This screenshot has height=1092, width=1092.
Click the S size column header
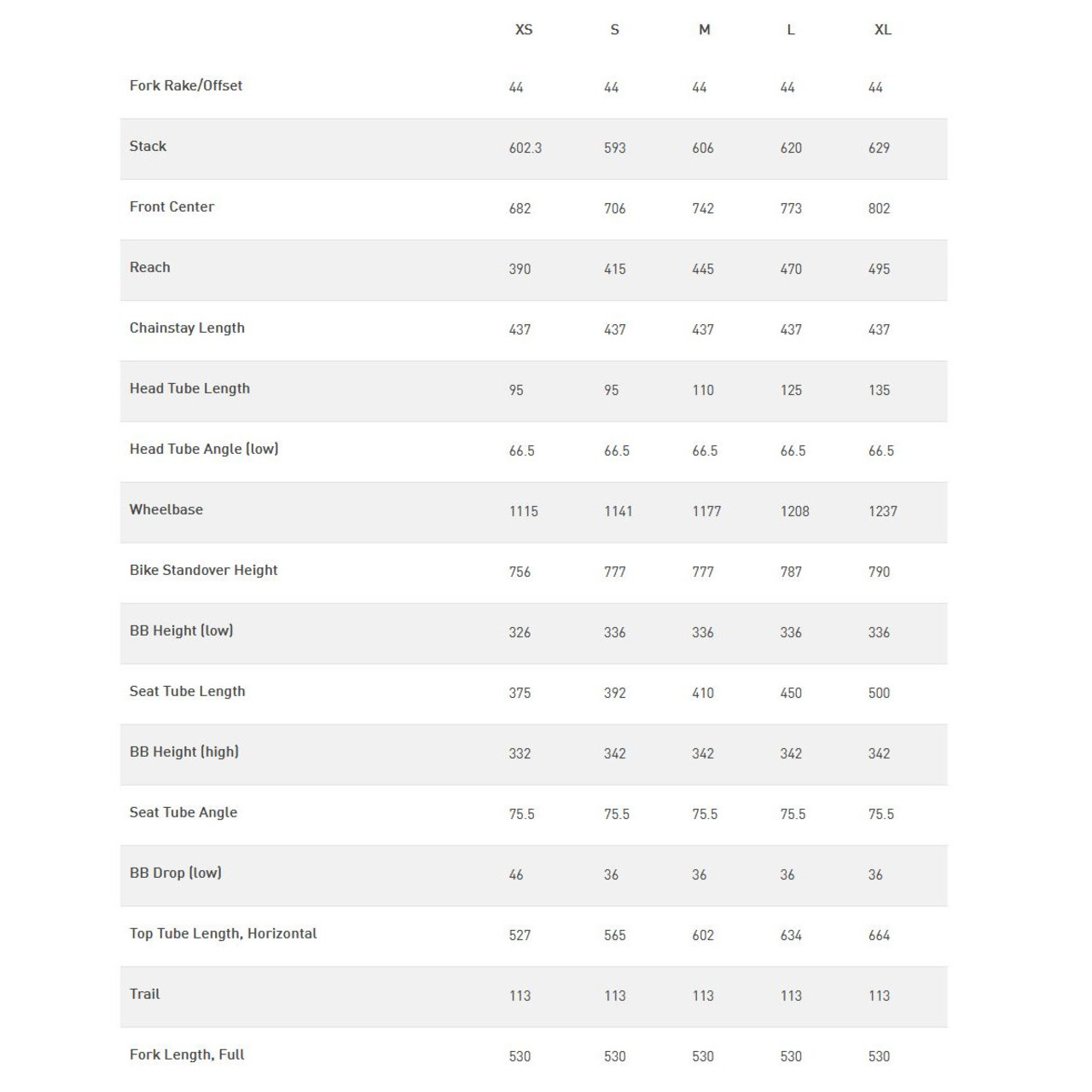(x=614, y=30)
